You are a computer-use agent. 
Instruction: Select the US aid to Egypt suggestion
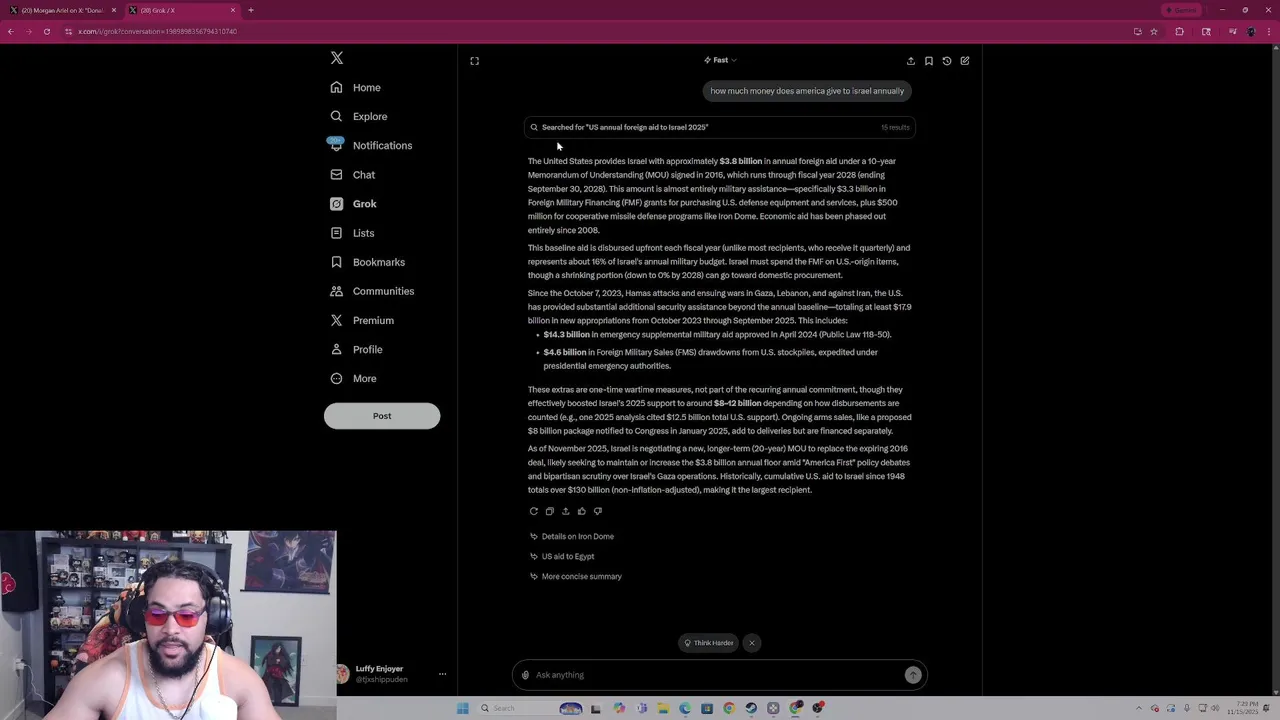pos(562,557)
